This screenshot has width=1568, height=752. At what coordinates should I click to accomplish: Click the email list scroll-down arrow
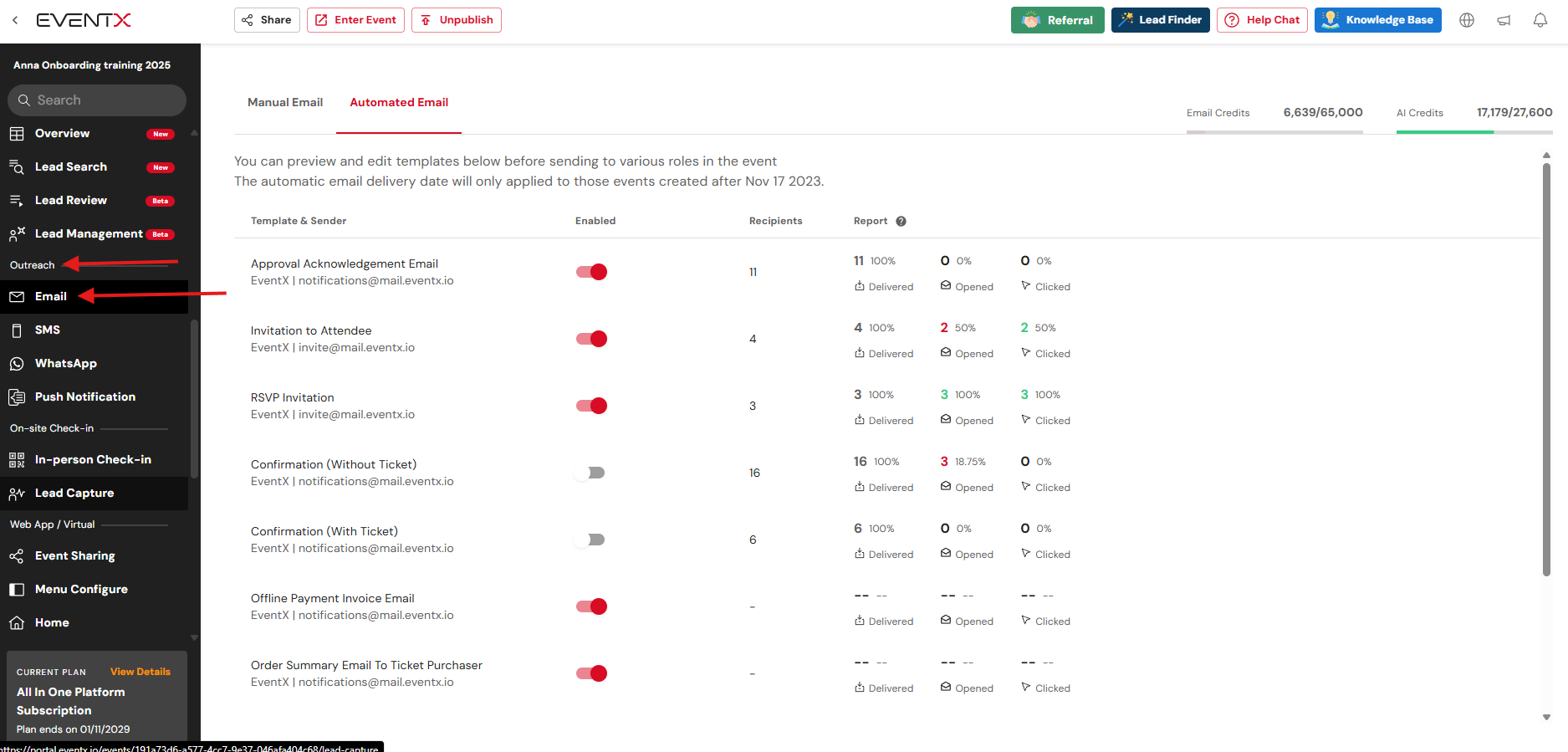(1546, 717)
